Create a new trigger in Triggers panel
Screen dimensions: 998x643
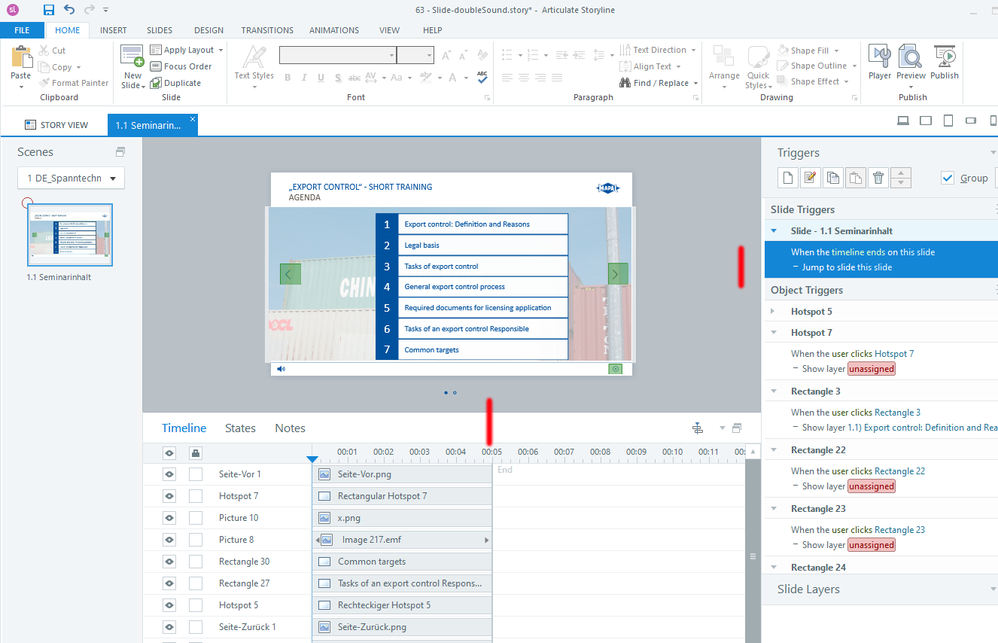pyautogui.click(x=788, y=178)
